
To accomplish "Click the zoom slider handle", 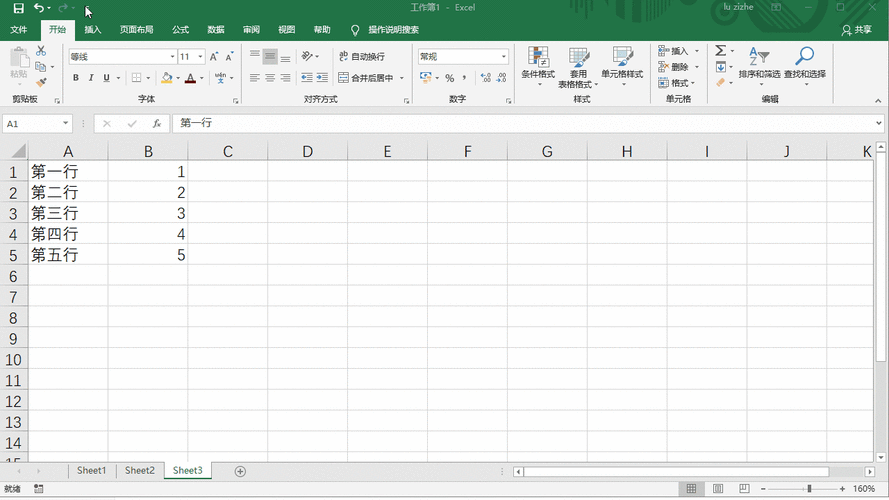I will [809, 489].
